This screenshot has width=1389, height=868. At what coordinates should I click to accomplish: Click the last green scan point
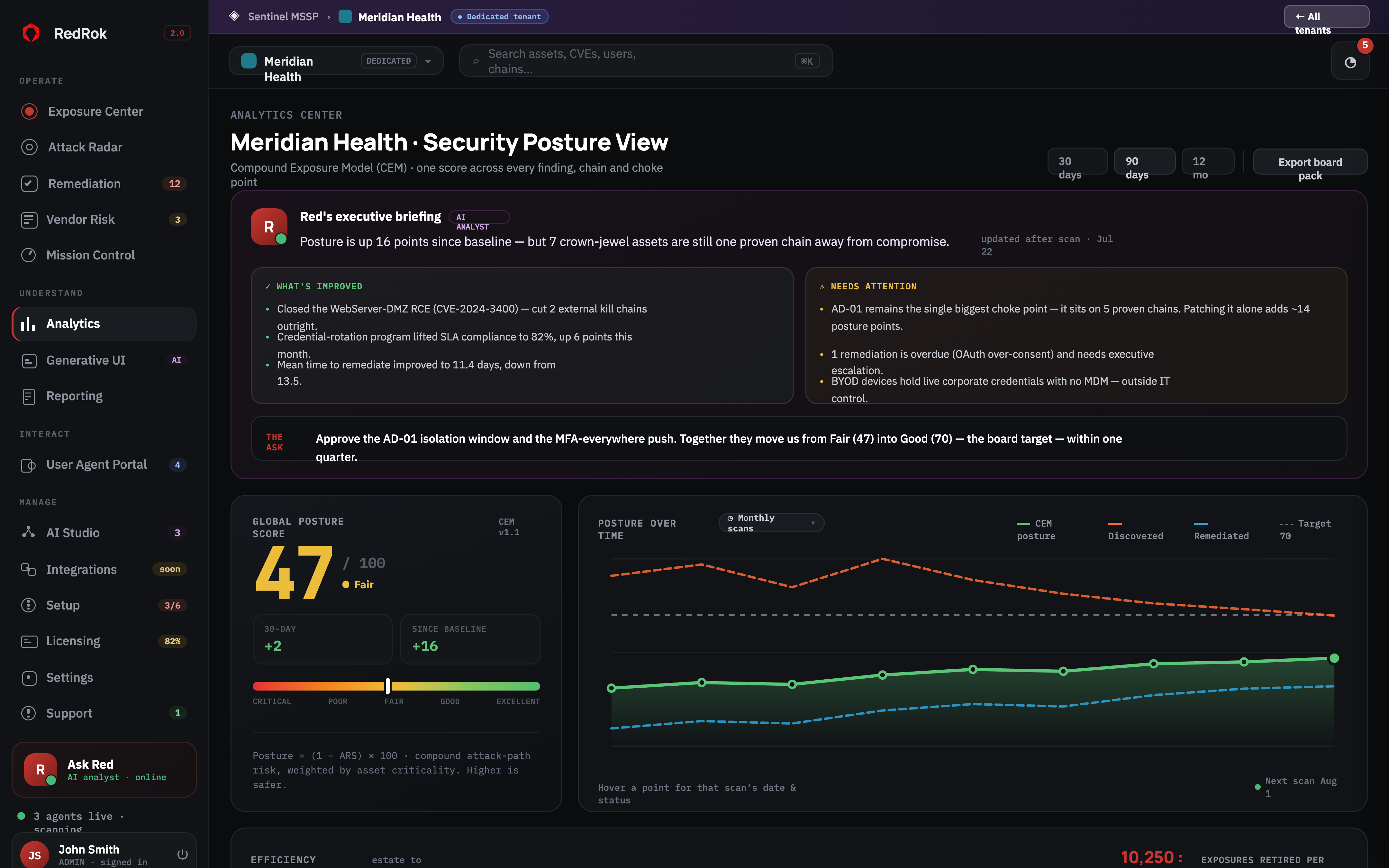[x=1334, y=658]
